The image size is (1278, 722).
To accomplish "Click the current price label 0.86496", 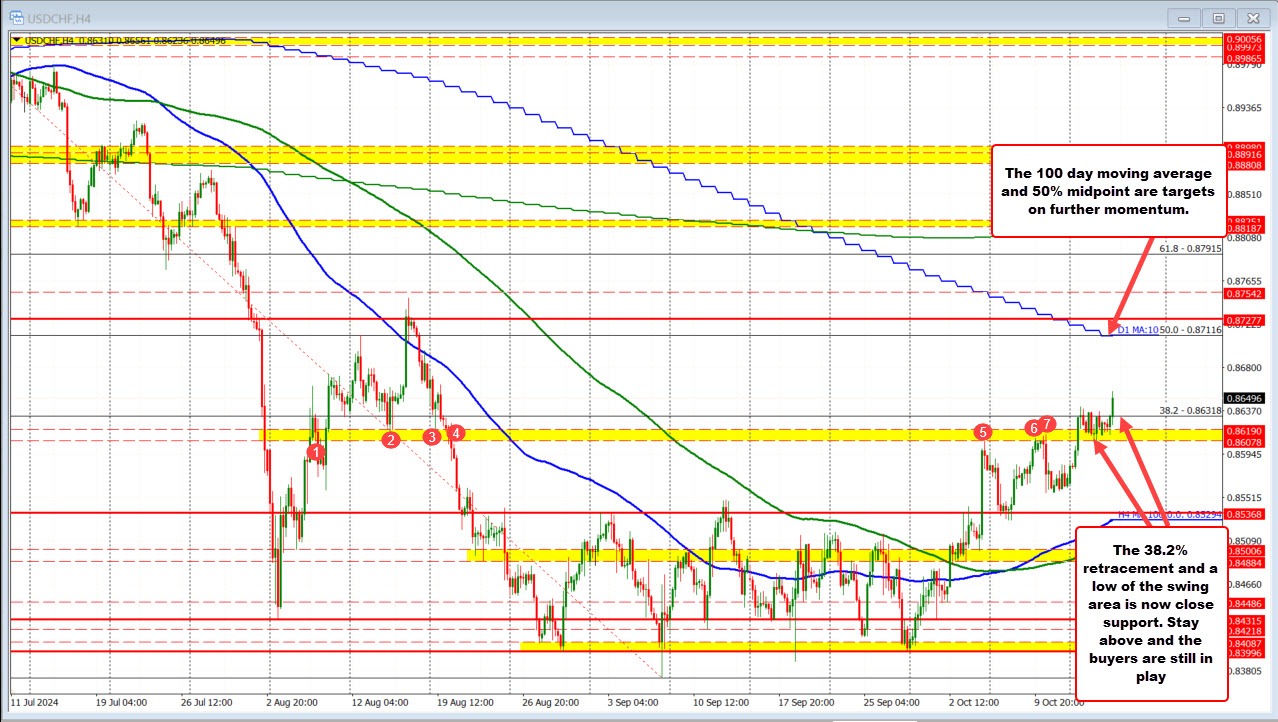I will point(1249,398).
